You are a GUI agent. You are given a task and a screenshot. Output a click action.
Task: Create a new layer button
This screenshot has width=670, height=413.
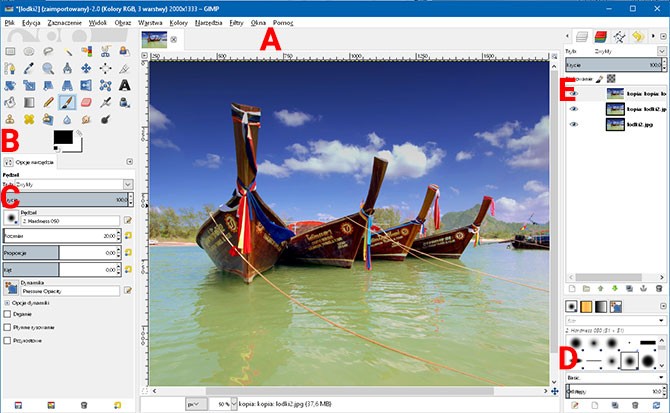[x=572, y=289]
